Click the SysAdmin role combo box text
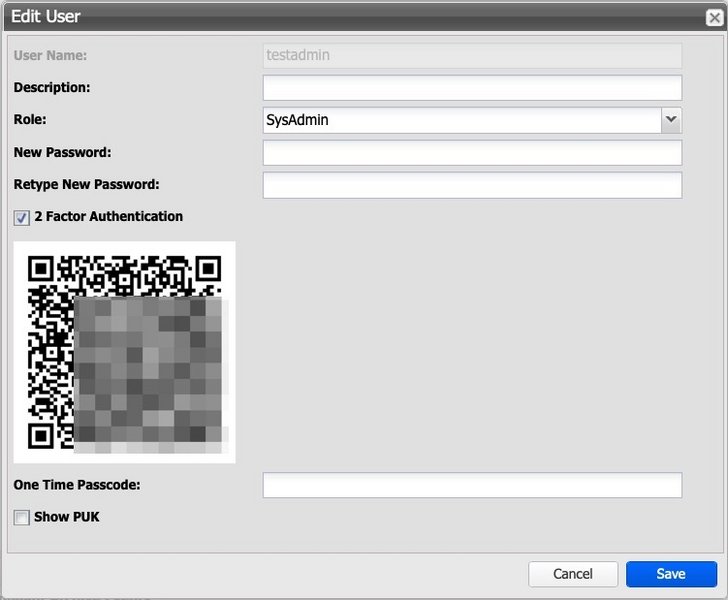Image resolution: width=728 pixels, height=600 pixels. [x=460, y=120]
